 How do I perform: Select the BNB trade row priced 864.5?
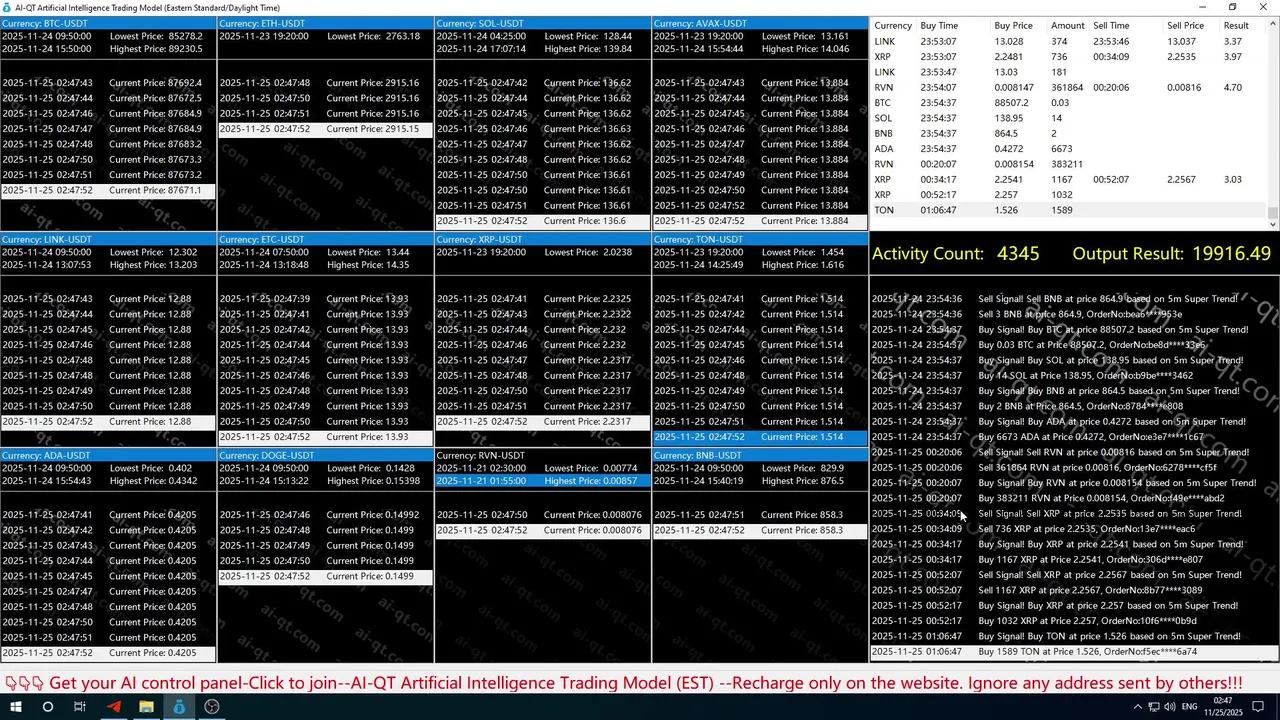1069,133
